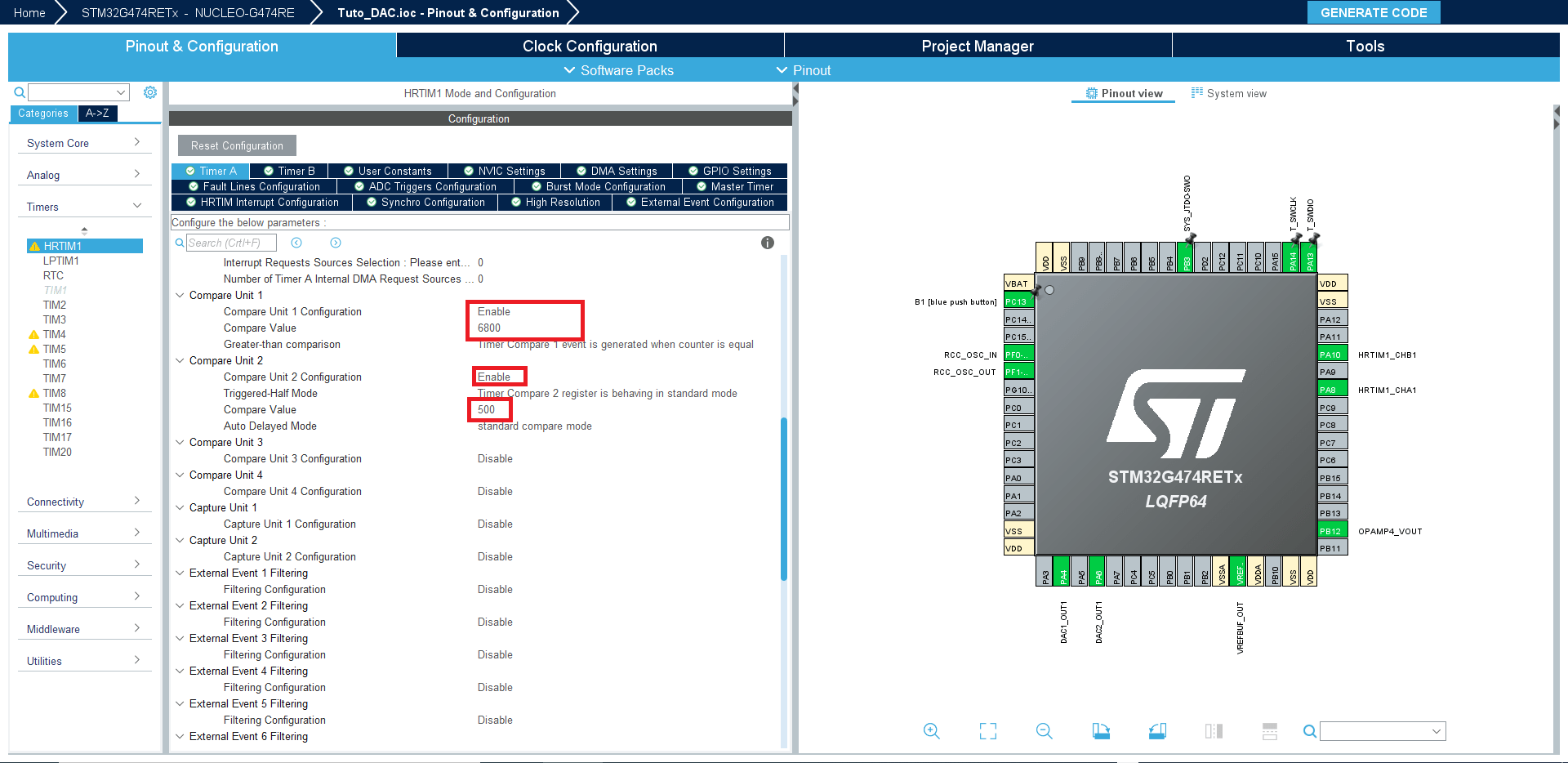Click the Pinout view chip icon
This screenshot has width=1568, height=763.
(1091, 93)
